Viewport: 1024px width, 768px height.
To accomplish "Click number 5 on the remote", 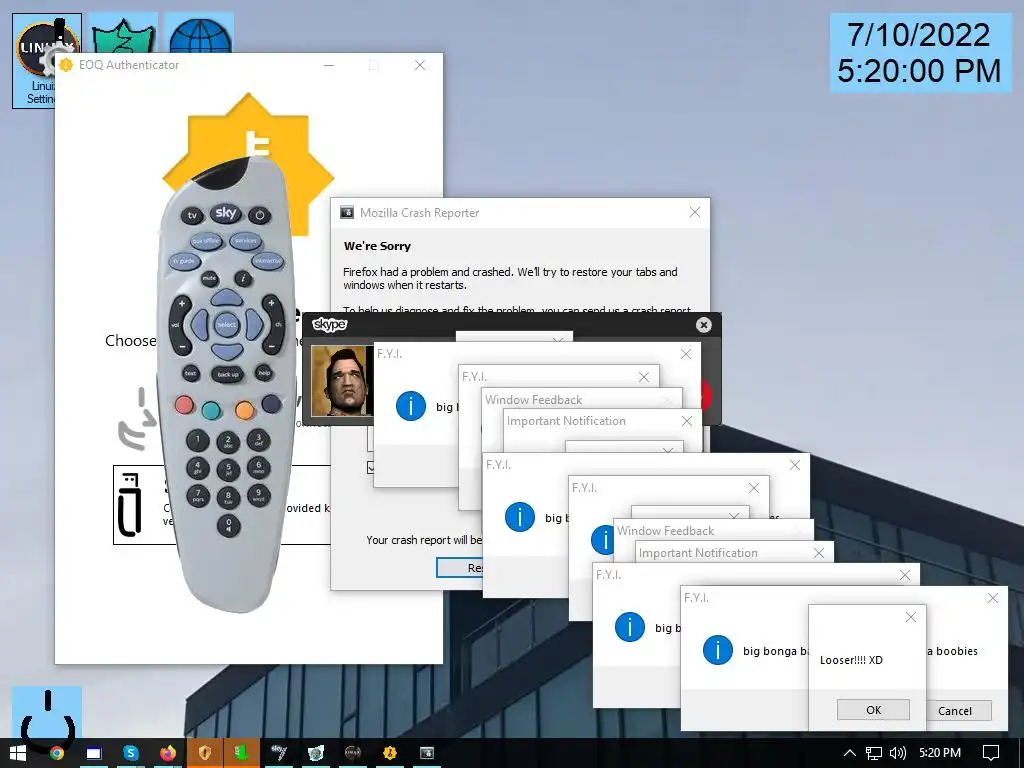I will [x=228, y=469].
